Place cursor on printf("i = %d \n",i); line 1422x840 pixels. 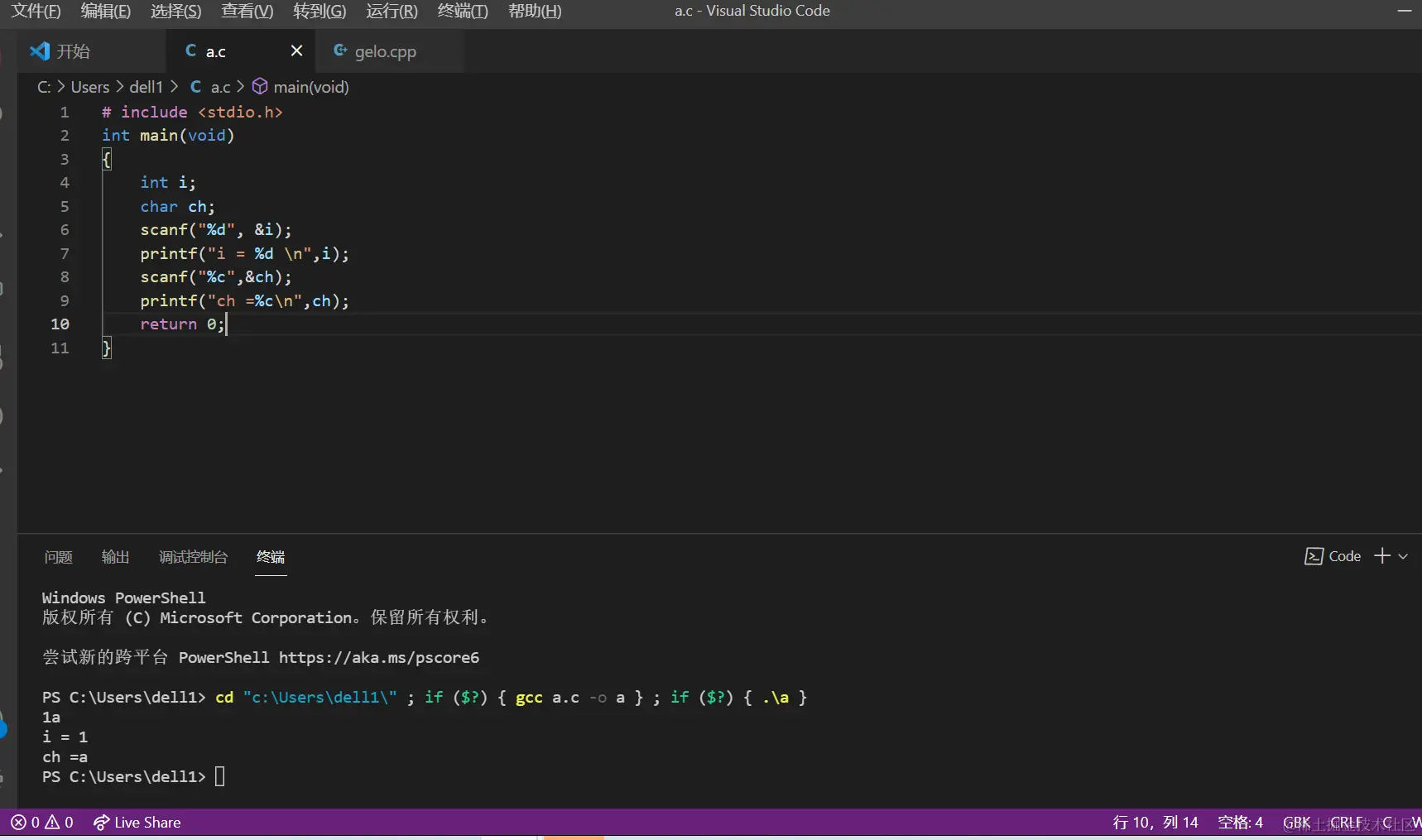pos(244,253)
